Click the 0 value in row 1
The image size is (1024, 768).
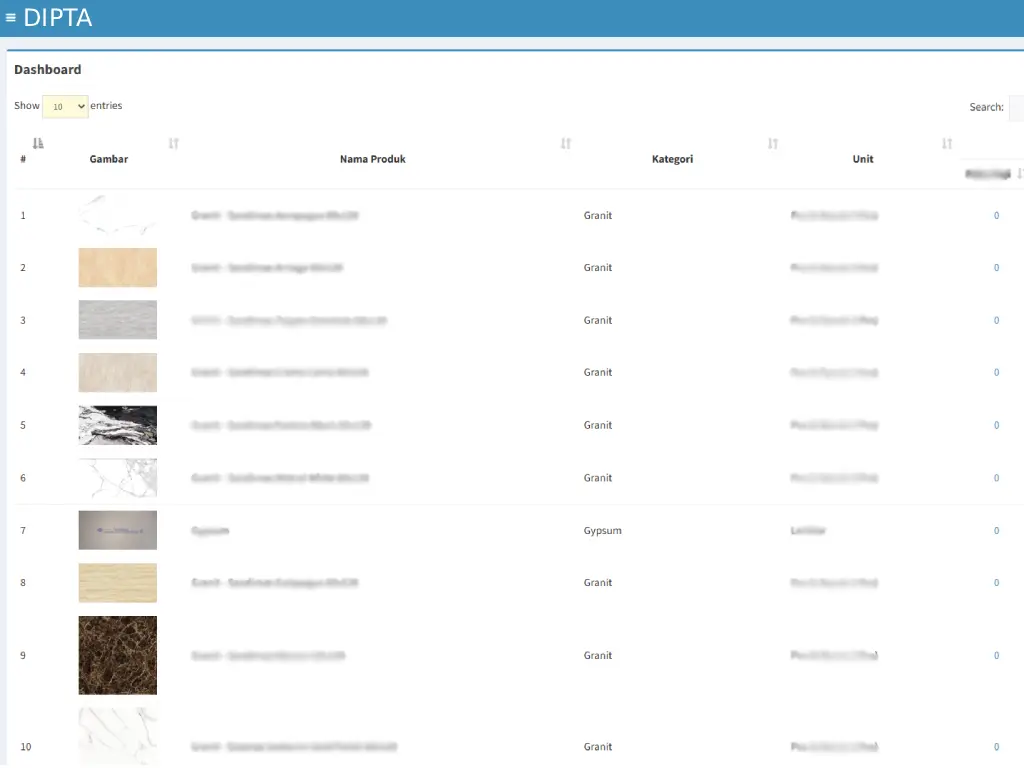coord(996,215)
